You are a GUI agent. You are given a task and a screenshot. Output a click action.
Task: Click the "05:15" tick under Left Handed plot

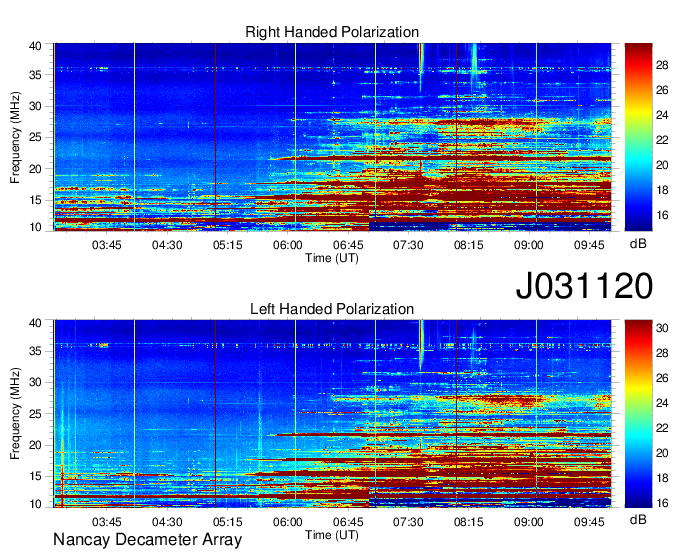tap(227, 522)
